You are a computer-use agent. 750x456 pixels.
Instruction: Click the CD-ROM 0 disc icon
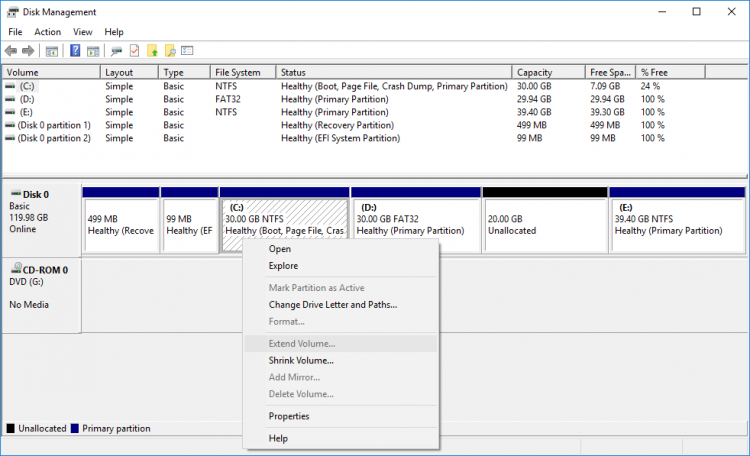click(x=17, y=268)
